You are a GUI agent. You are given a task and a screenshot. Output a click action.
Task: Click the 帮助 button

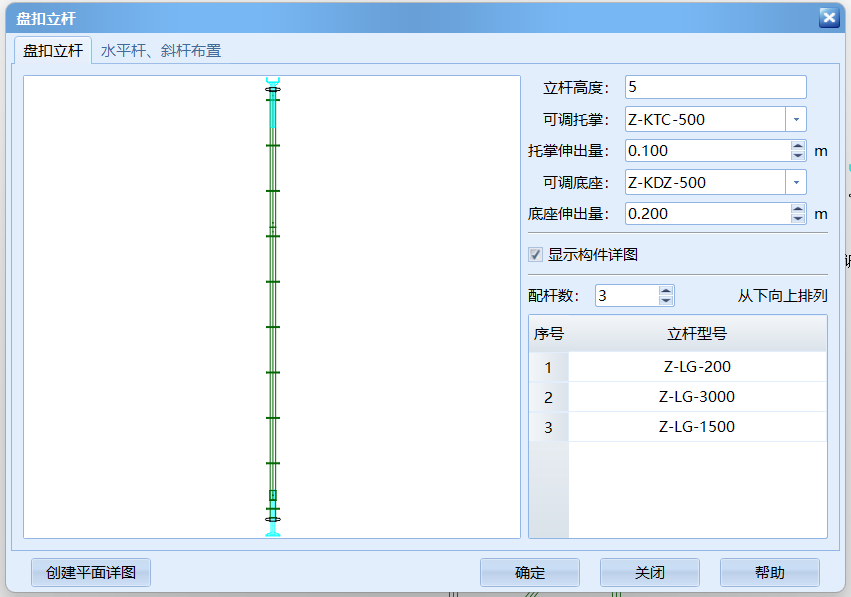coord(769,572)
